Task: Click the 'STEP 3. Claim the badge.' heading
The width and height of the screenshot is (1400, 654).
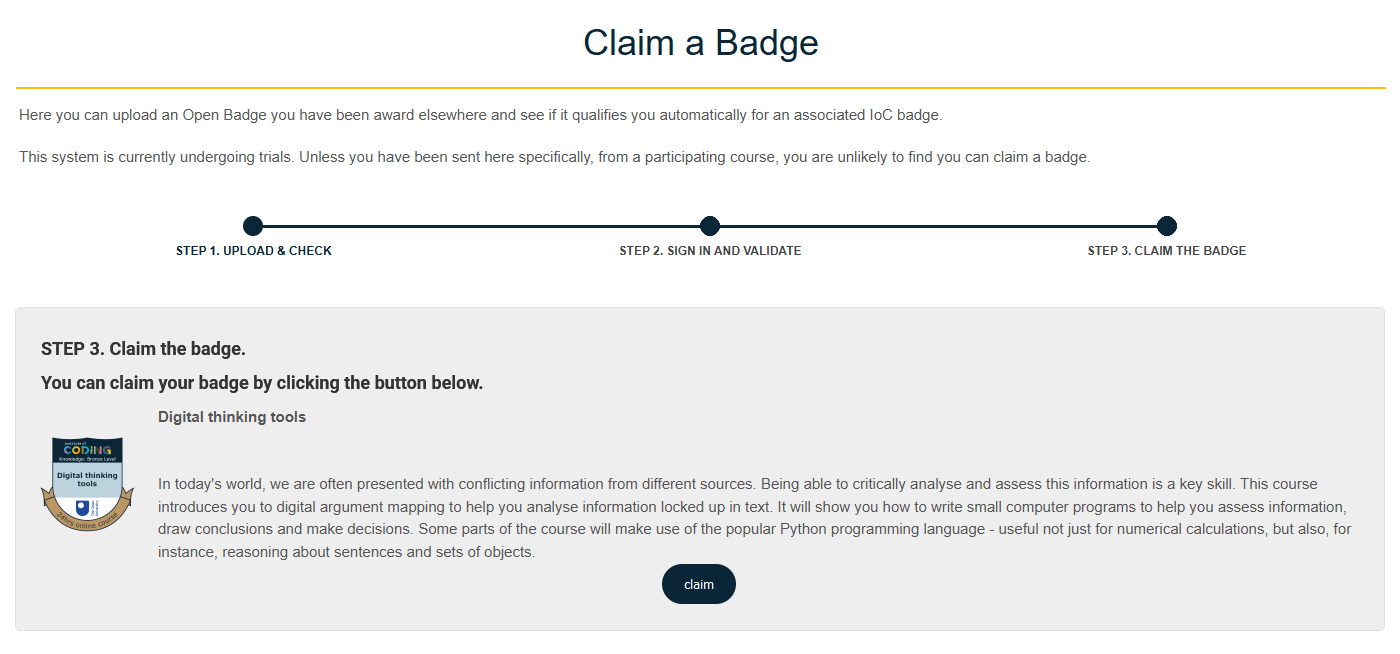Action: pyautogui.click(x=143, y=349)
